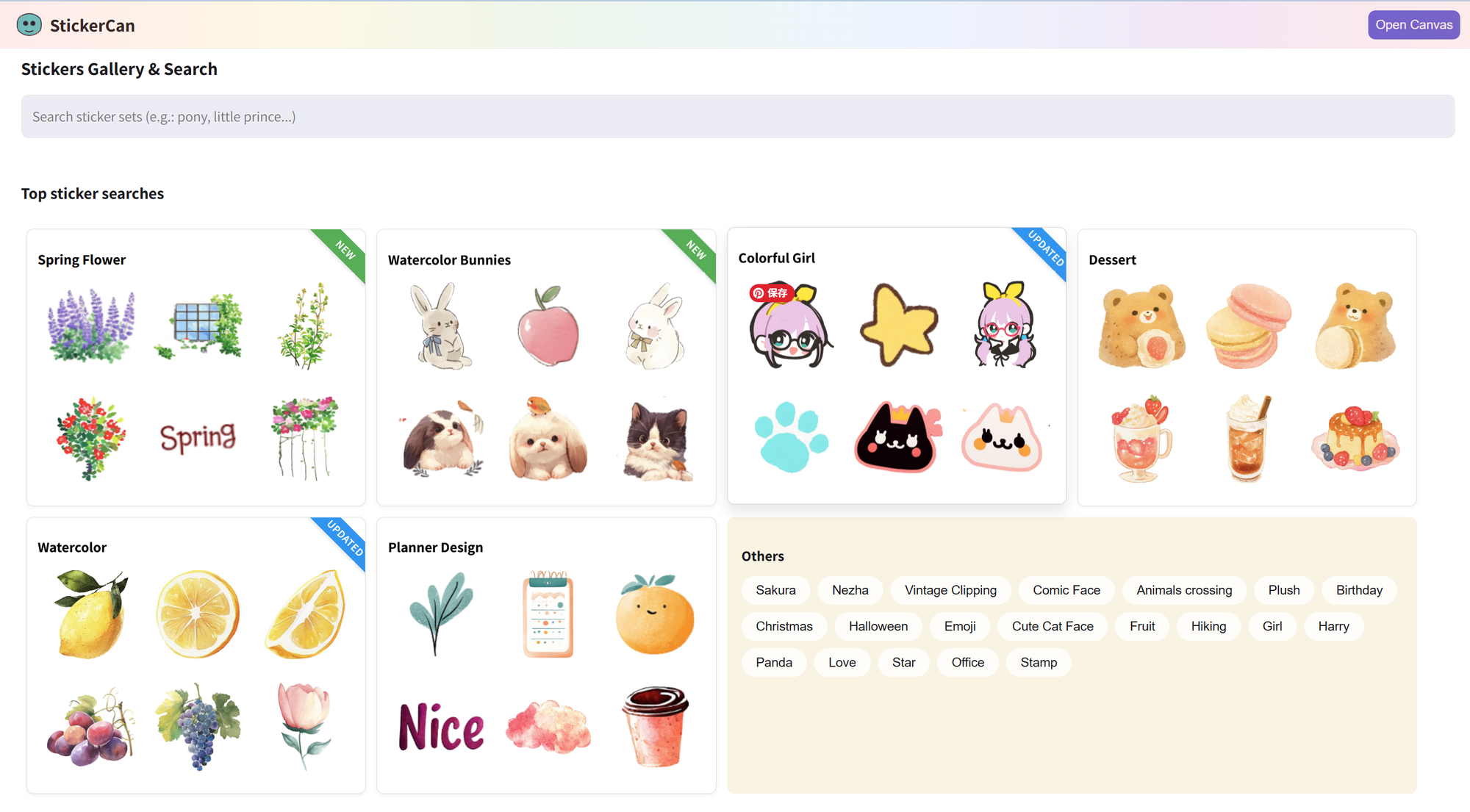Open the Canvas with Open Canvas button

click(x=1413, y=25)
